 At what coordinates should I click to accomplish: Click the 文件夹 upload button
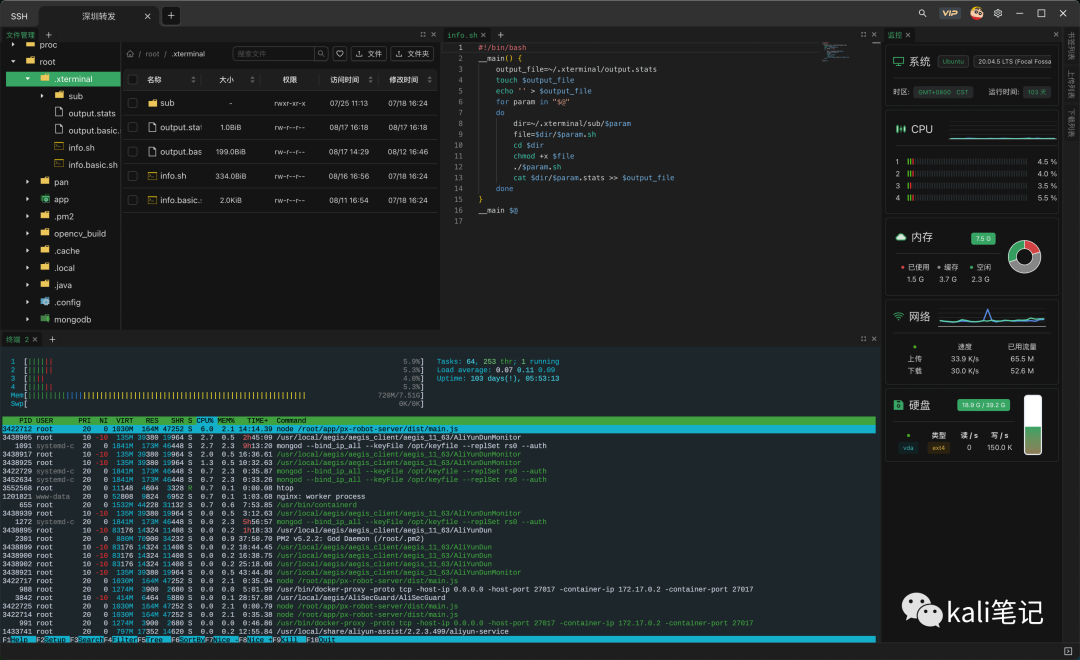(x=412, y=54)
